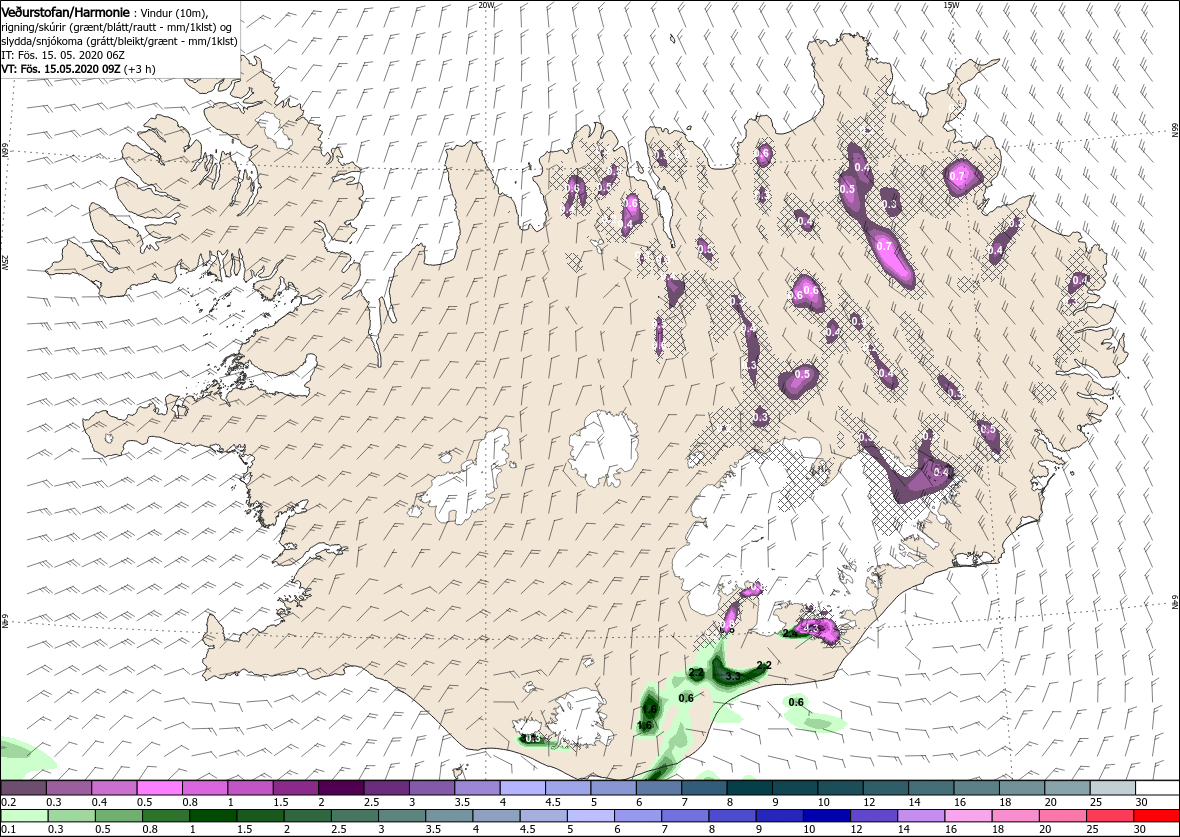Screen dimensions: 1180x837
Task: Click the 3.3 rainfall value on south coast
Action: tap(732, 677)
